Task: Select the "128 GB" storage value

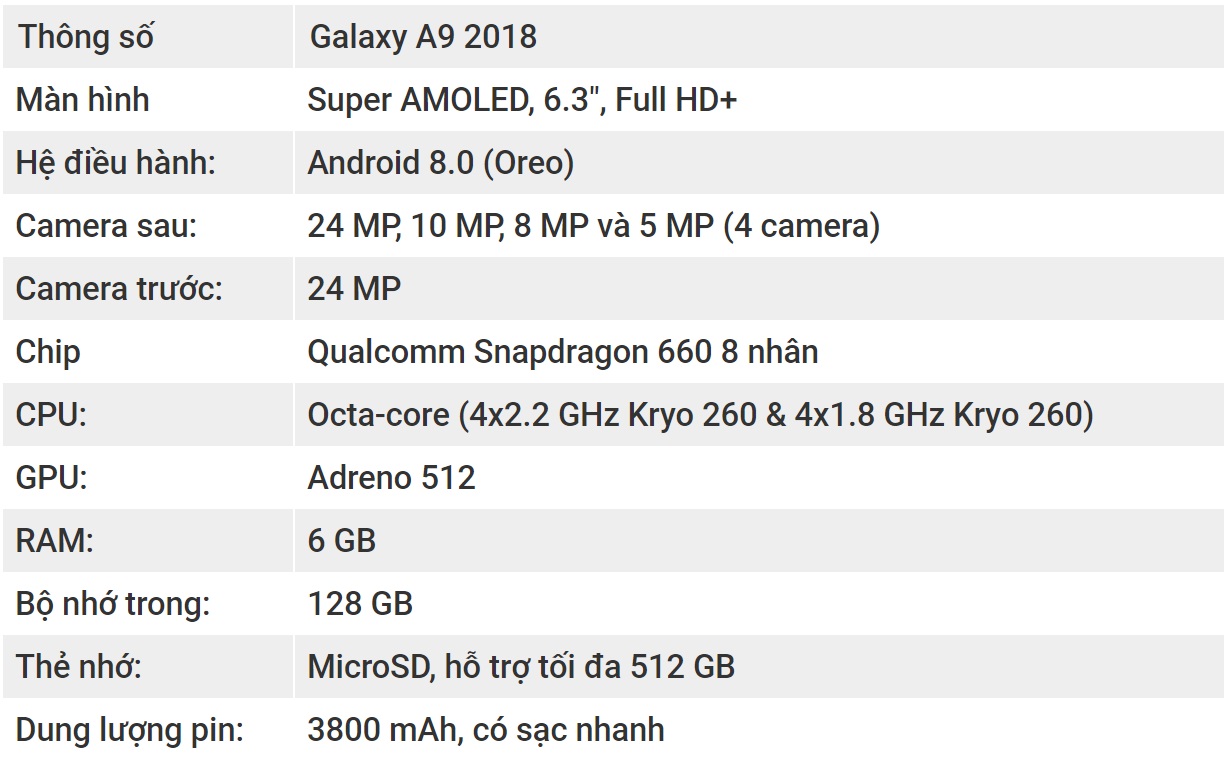Action: (x=360, y=604)
